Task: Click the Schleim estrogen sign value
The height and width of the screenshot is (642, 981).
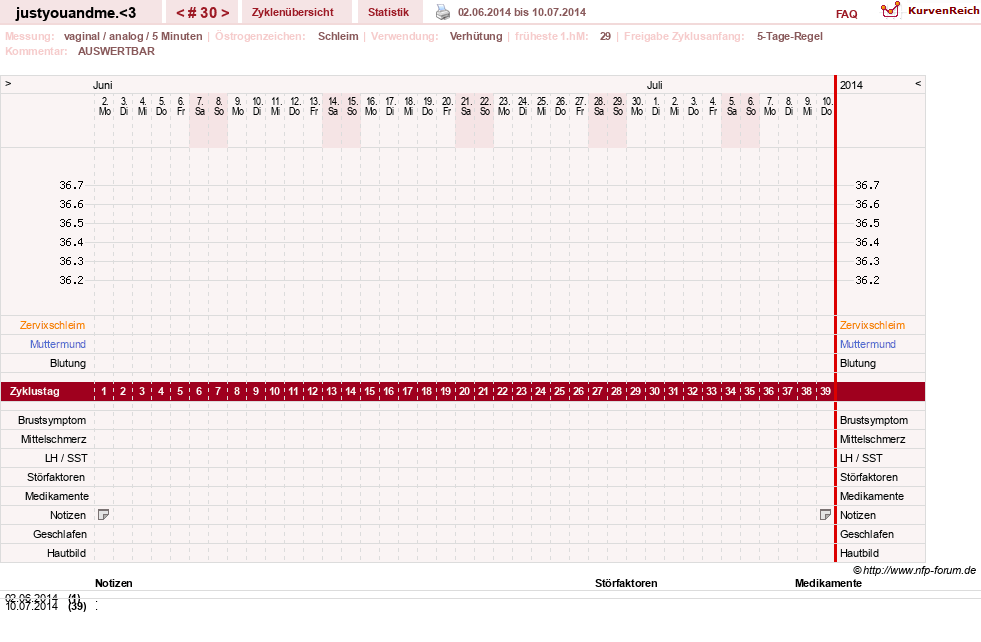Action: (x=338, y=36)
